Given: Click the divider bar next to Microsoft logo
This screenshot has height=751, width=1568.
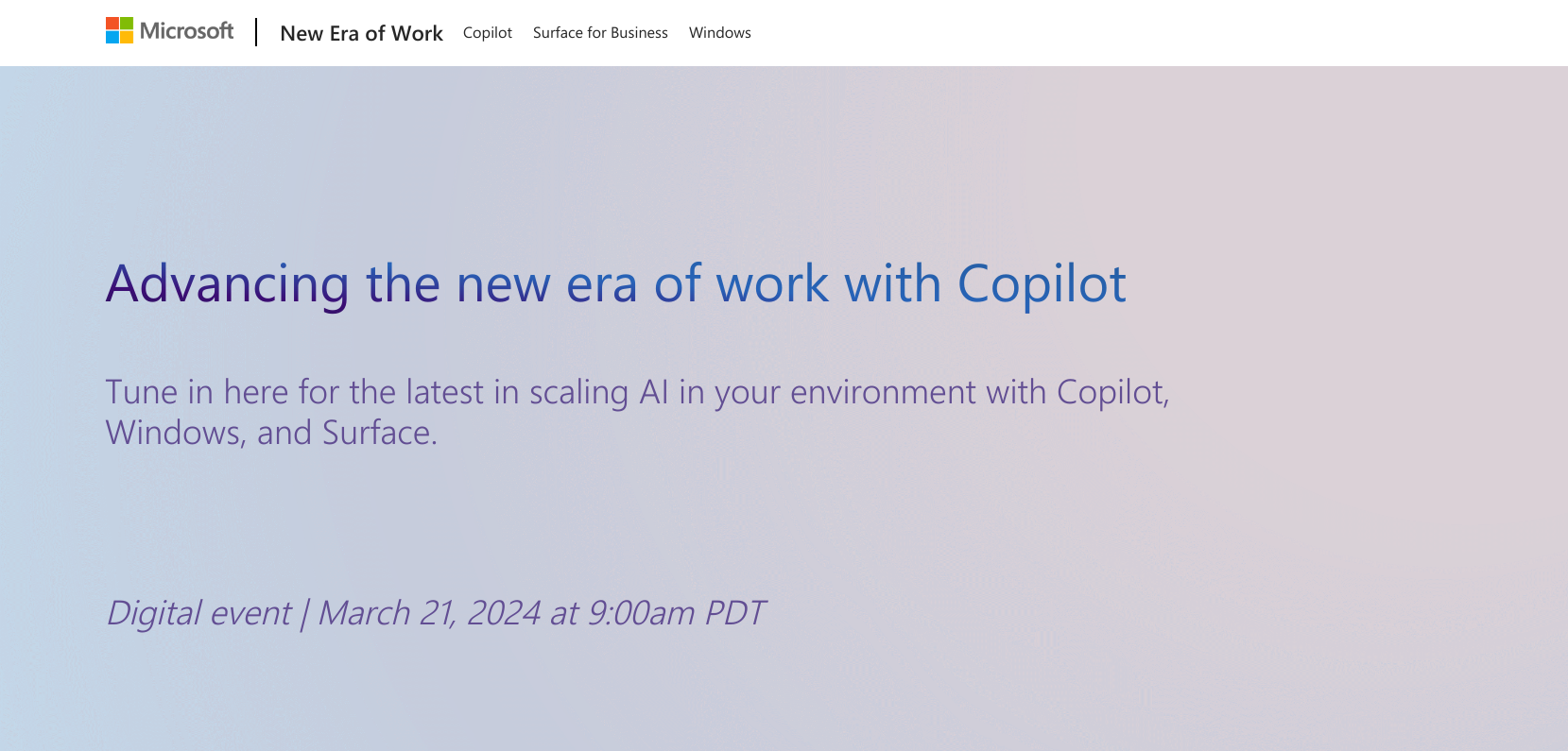Looking at the screenshot, I should tap(258, 31).
